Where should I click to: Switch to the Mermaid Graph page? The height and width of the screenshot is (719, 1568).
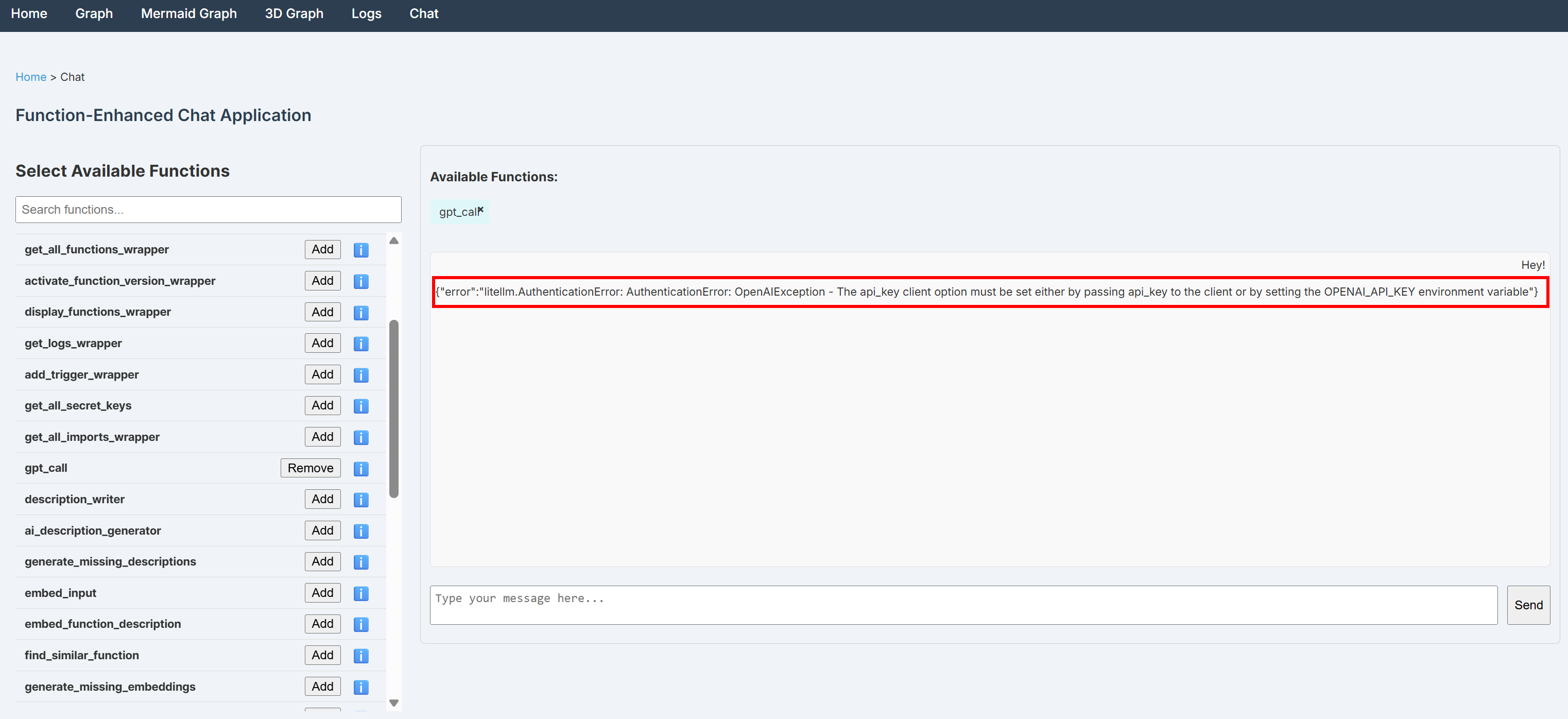(x=188, y=13)
